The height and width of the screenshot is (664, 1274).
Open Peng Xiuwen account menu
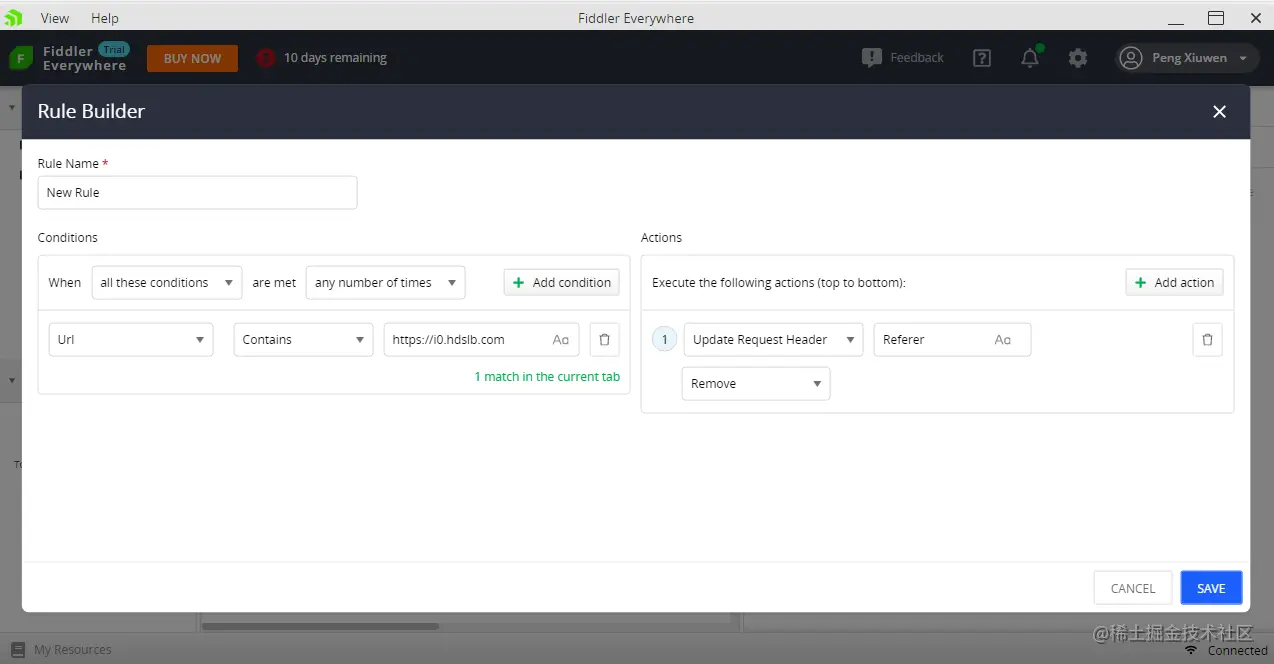[1186, 58]
